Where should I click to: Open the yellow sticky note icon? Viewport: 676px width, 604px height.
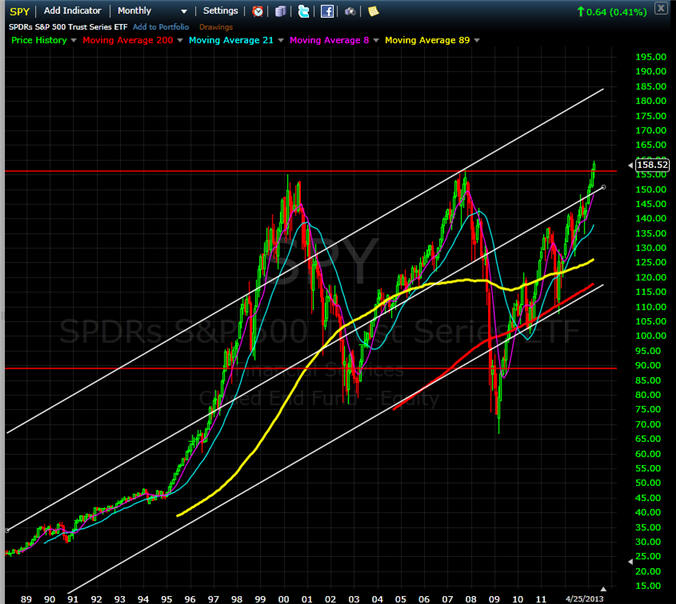pyautogui.click(x=373, y=11)
